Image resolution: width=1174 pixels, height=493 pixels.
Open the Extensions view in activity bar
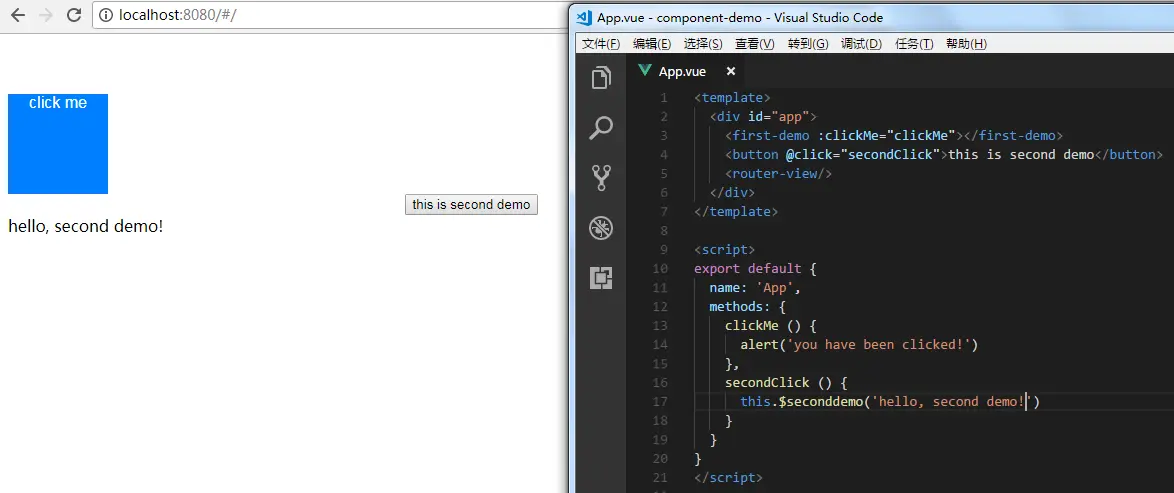(x=601, y=278)
